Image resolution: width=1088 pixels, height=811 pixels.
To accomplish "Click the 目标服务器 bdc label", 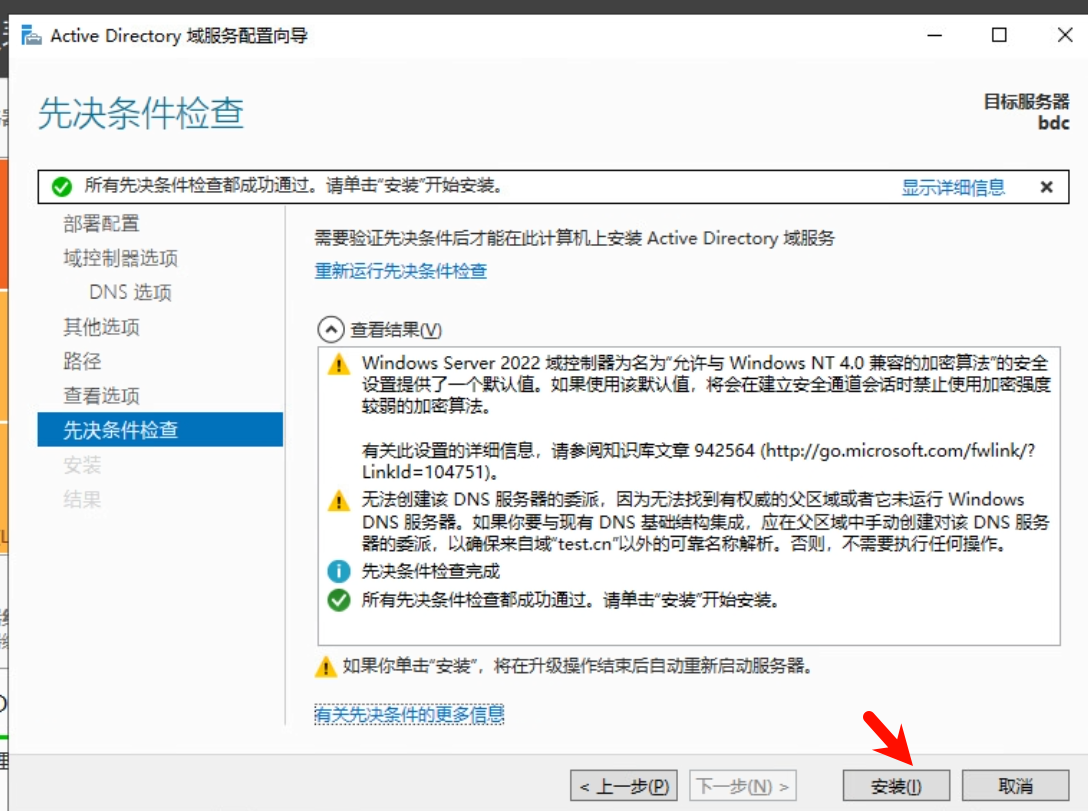I will pos(1026,112).
